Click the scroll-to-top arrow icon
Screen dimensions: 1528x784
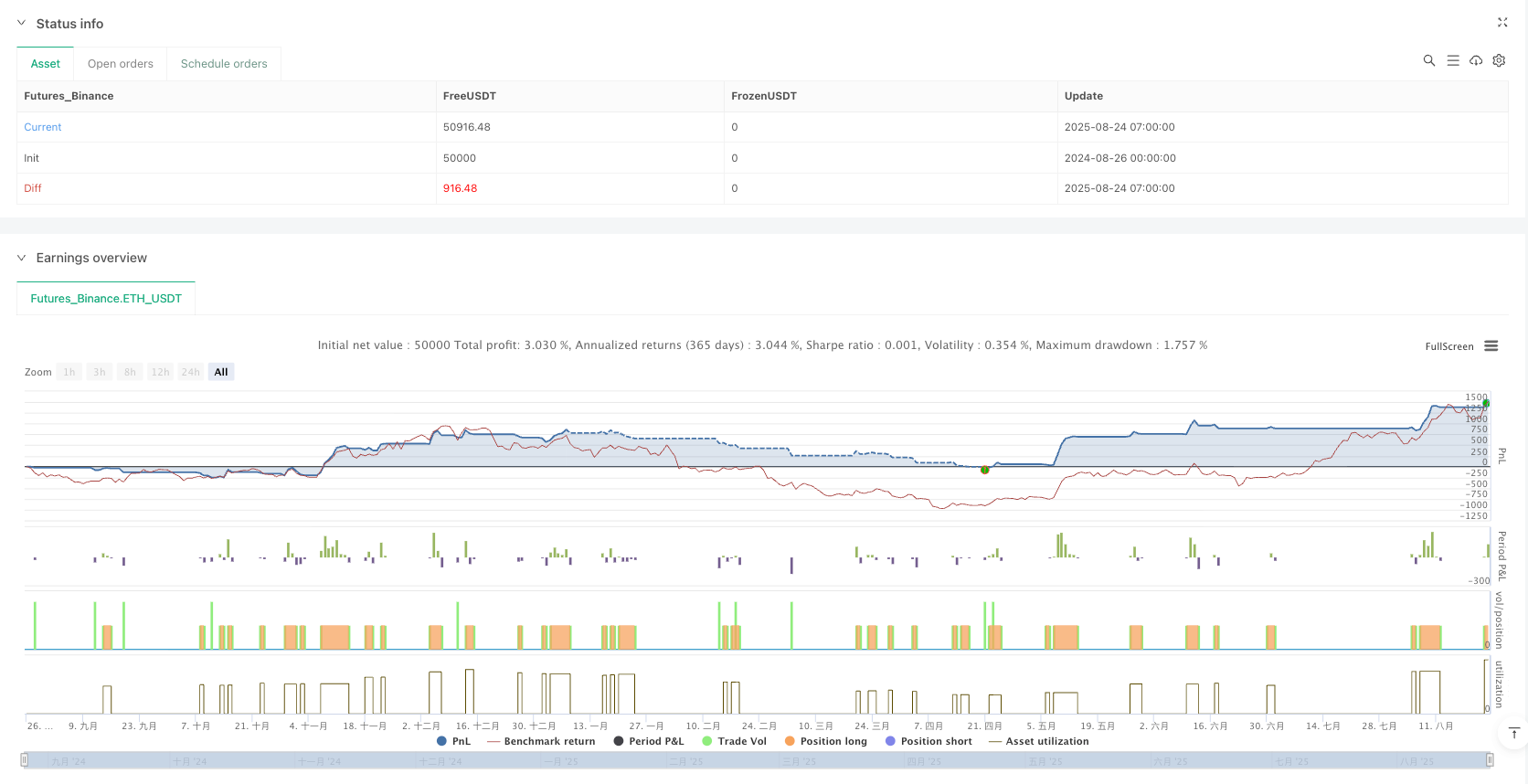tap(1513, 733)
